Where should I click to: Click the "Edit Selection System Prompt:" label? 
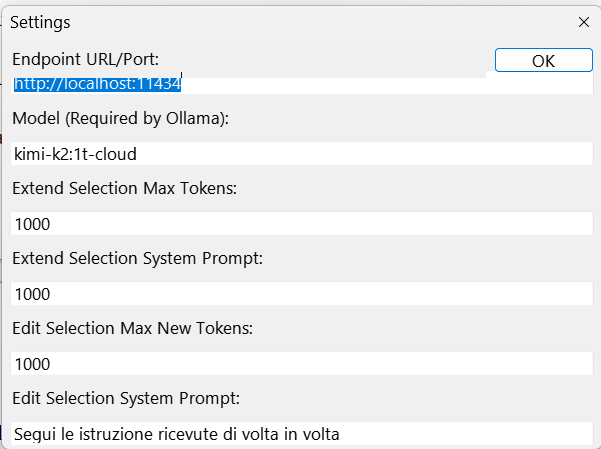pos(126,398)
